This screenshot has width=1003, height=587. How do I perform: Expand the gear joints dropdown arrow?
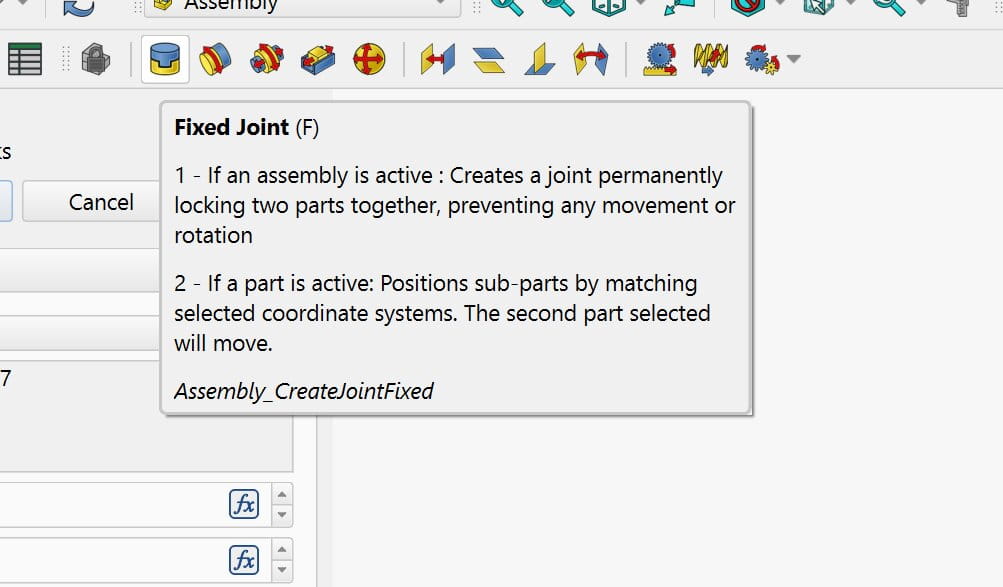coord(794,60)
